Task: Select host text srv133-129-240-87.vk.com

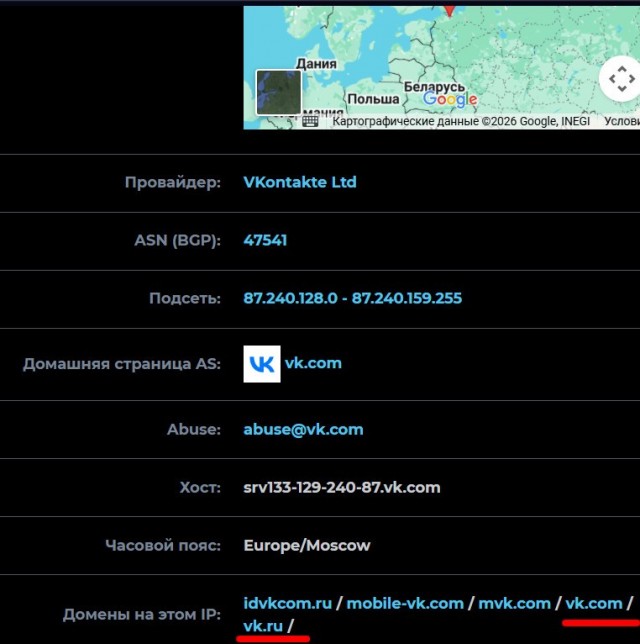Action: (342, 488)
